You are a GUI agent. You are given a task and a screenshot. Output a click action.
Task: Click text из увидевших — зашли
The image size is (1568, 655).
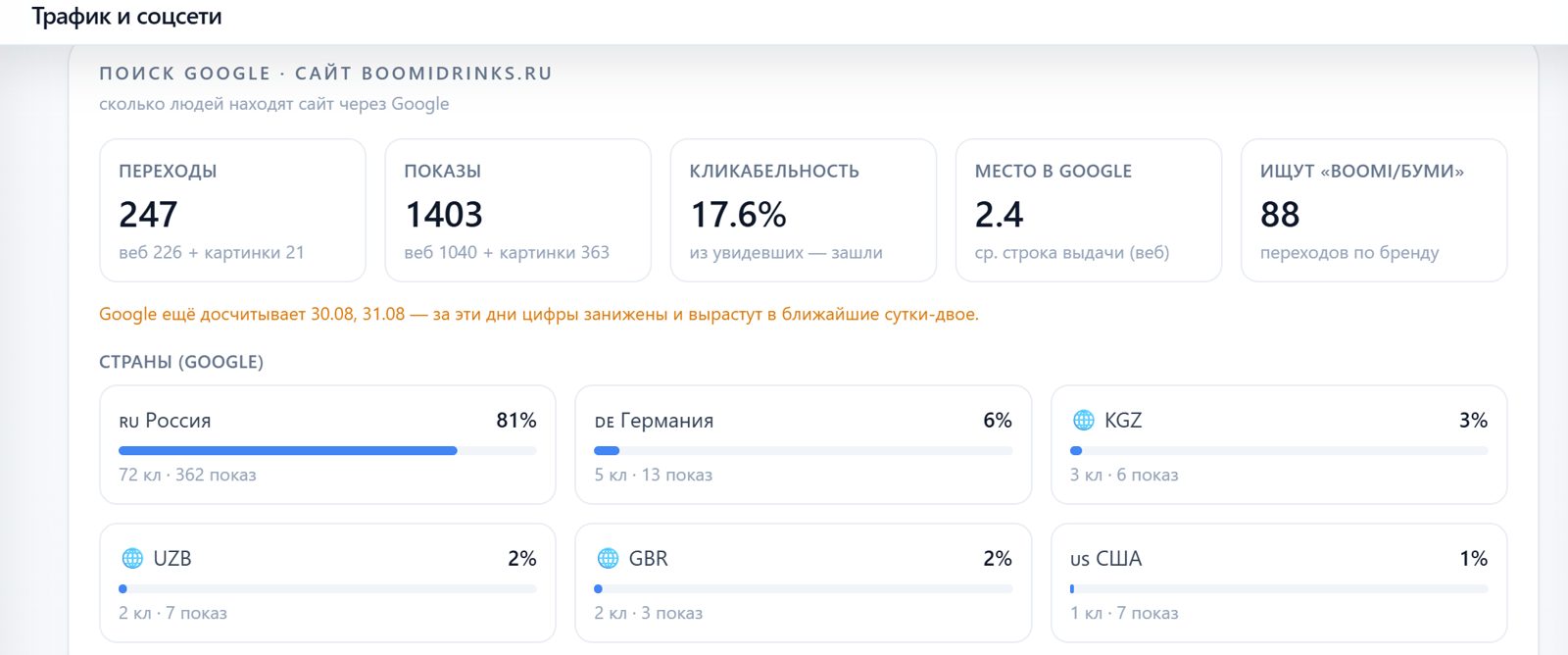pyautogui.click(x=786, y=253)
